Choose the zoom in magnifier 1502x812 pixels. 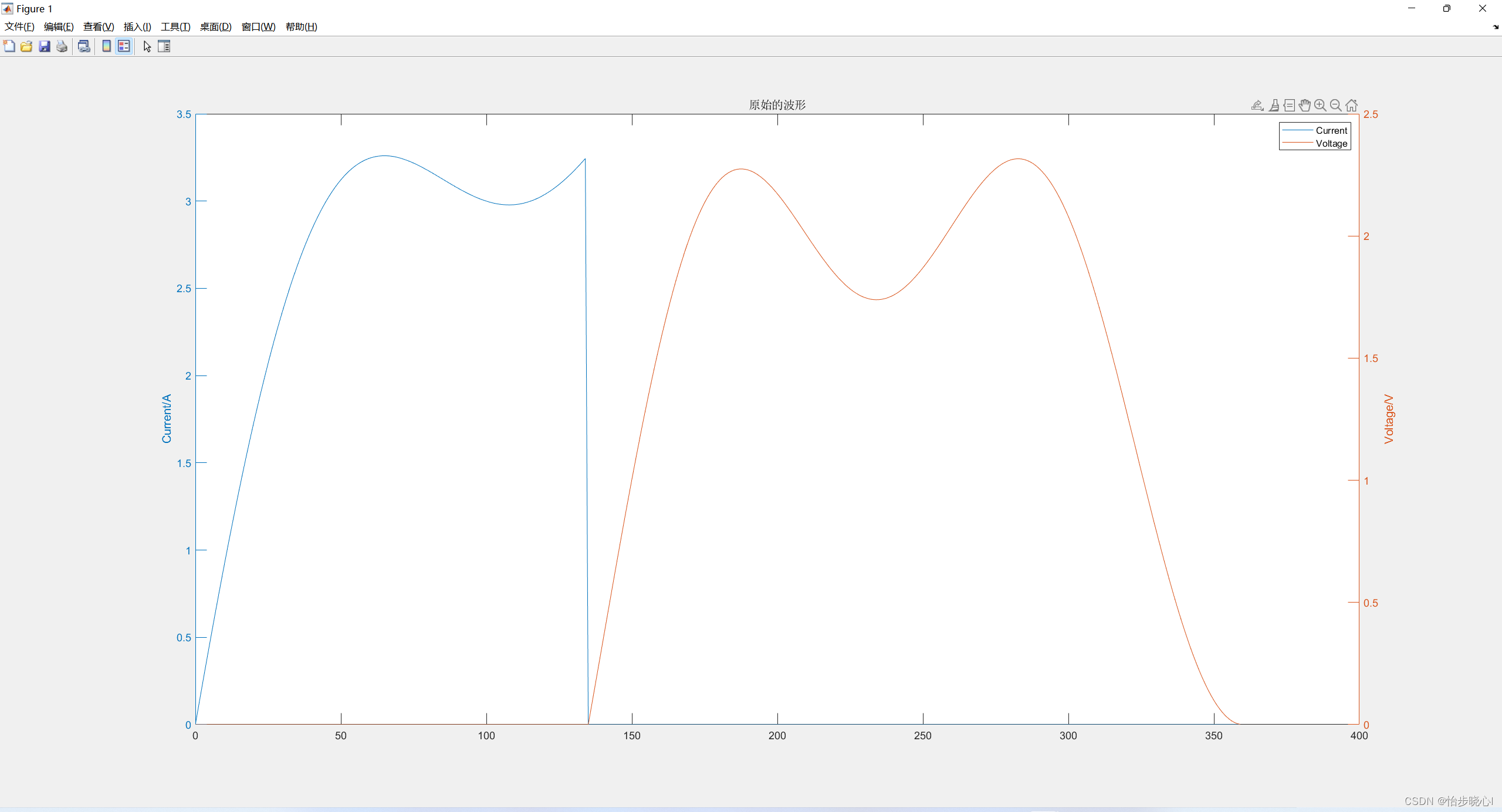pyautogui.click(x=1320, y=105)
